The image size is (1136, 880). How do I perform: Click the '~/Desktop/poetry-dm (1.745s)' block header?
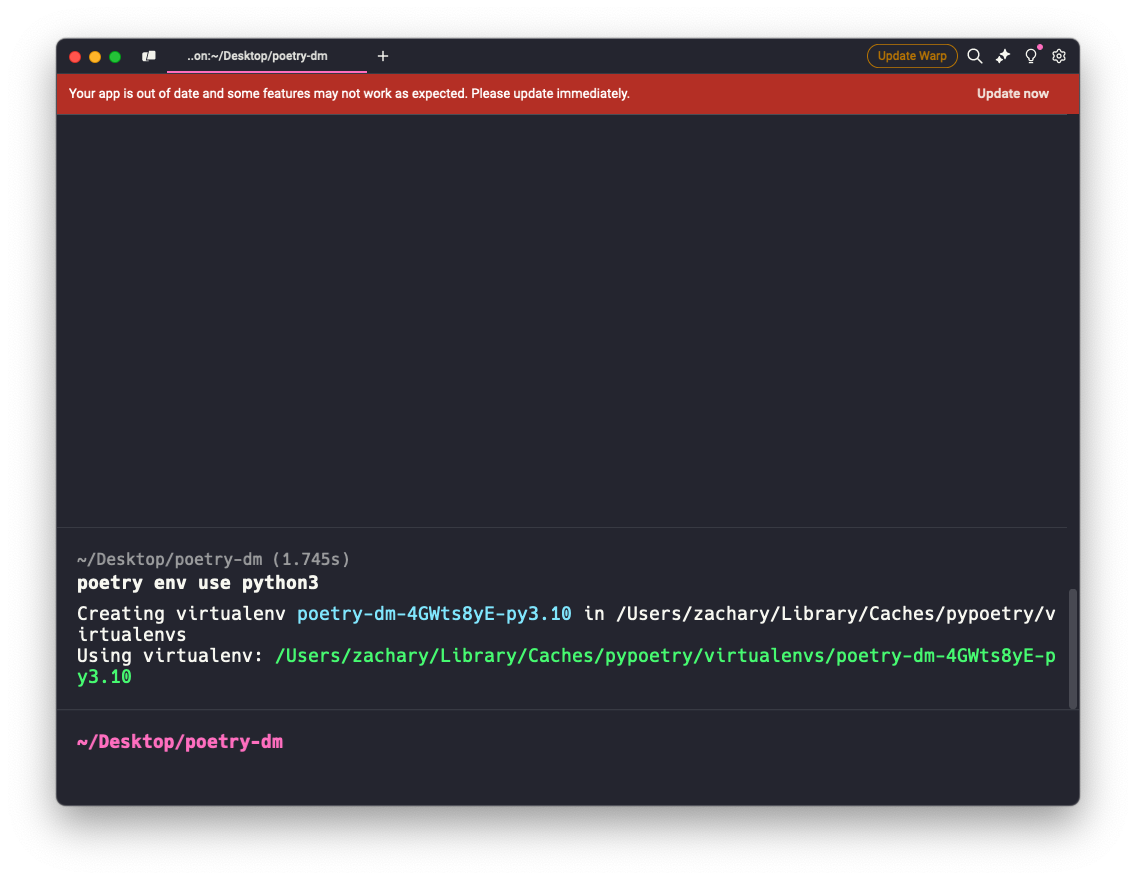coord(213,559)
